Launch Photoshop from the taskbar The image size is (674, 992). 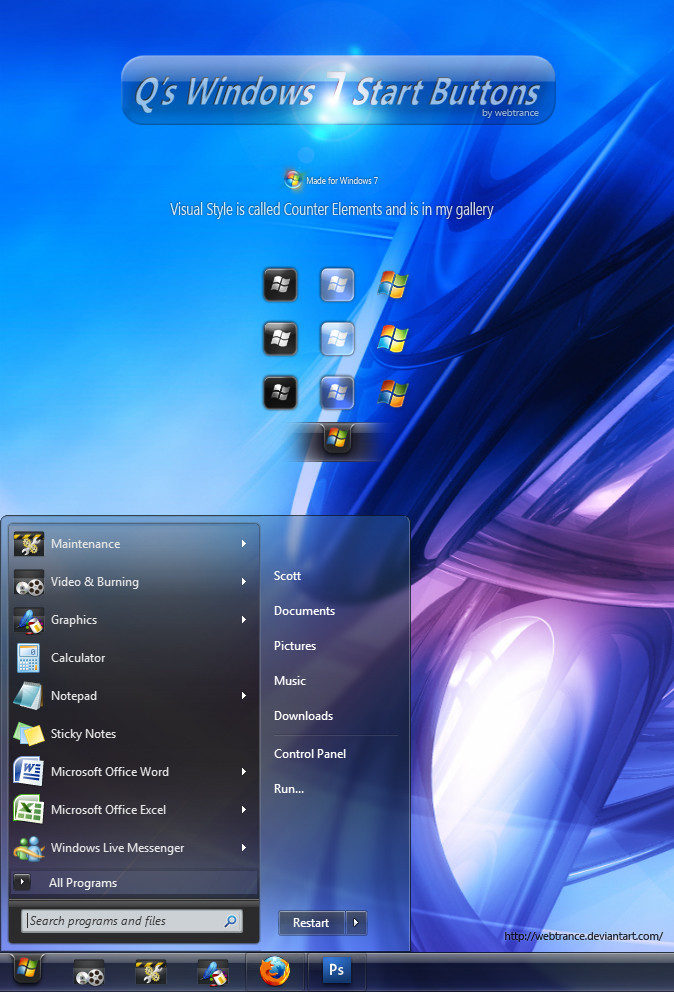(x=336, y=970)
